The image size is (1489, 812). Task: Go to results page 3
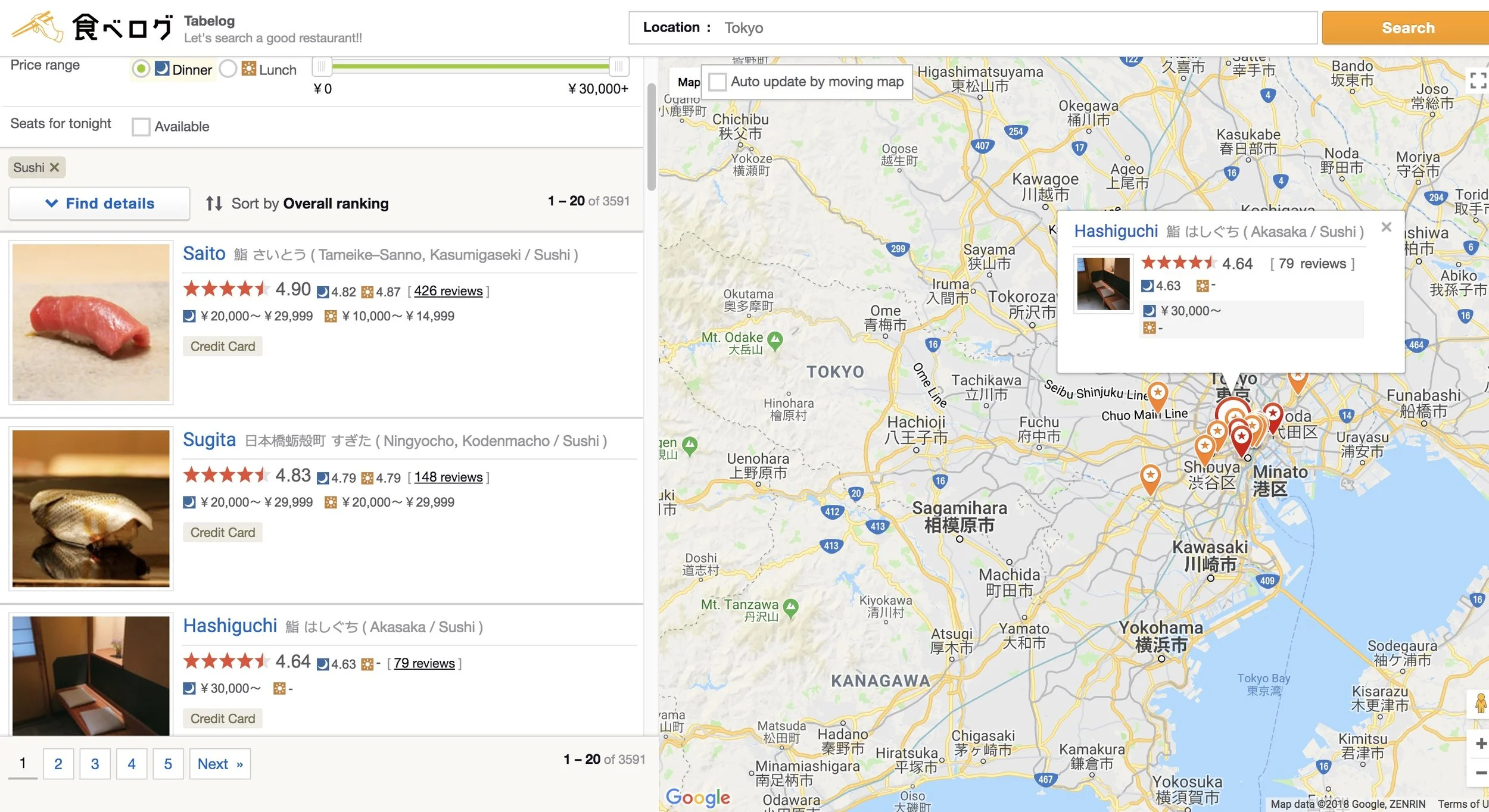point(95,764)
